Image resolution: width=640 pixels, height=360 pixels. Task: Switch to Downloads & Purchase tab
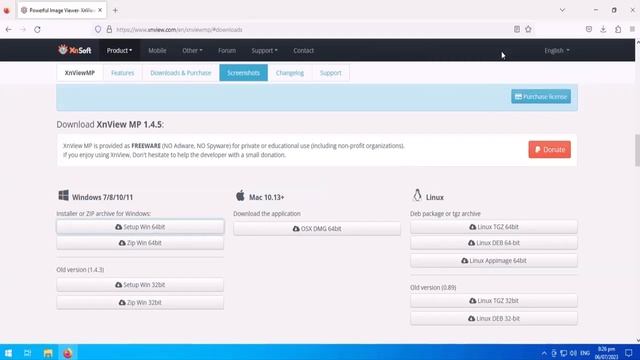pos(181,73)
